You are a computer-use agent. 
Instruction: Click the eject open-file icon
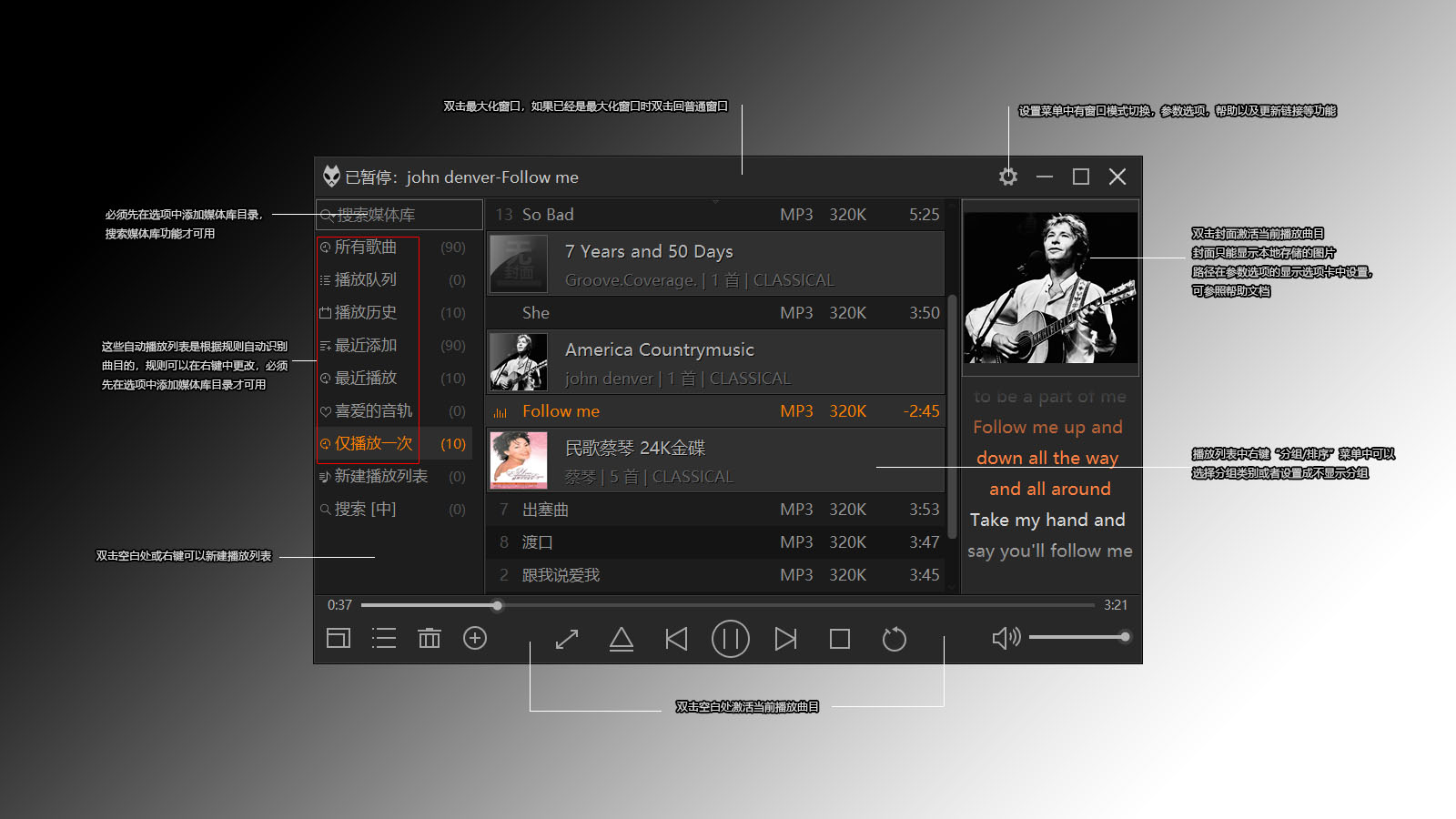[622, 639]
